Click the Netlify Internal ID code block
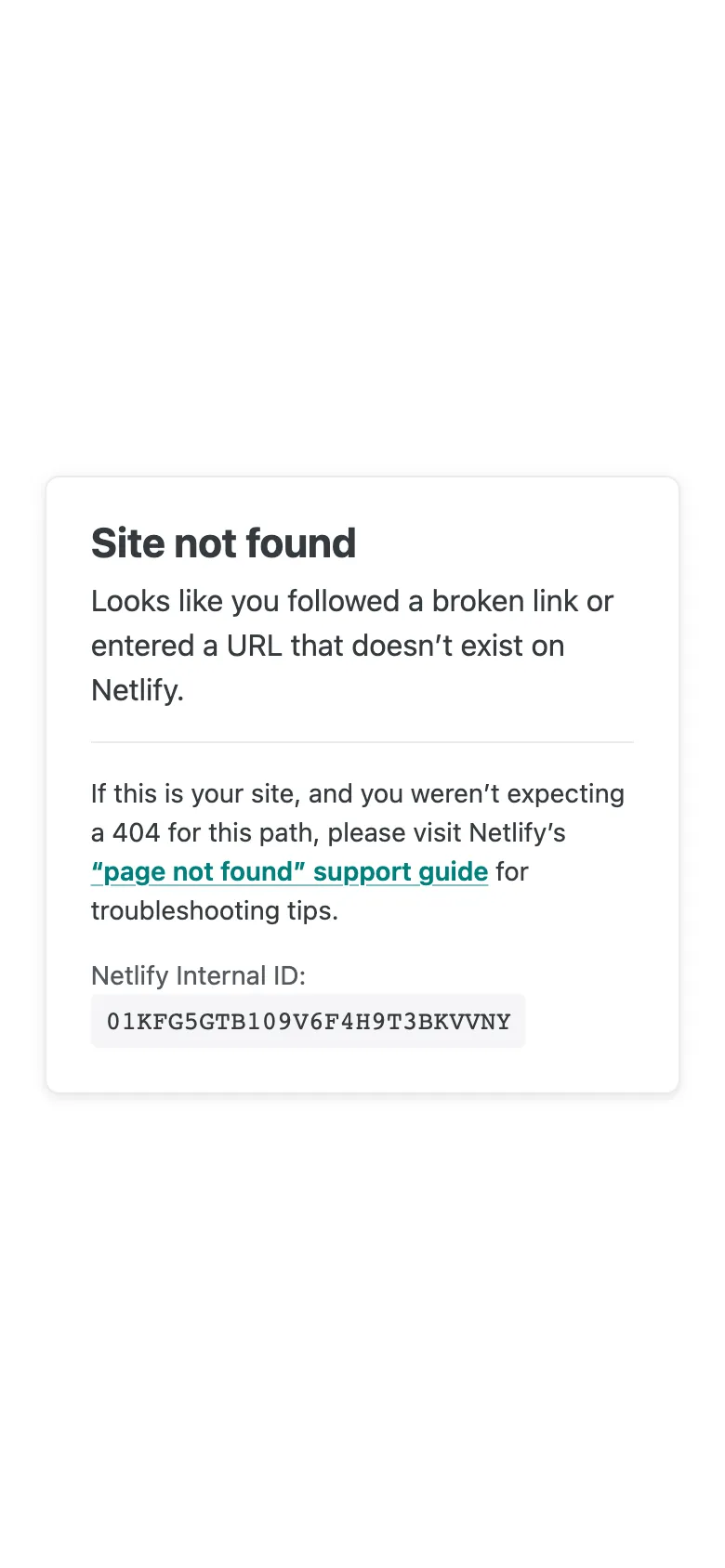725x1568 pixels. tap(308, 1022)
